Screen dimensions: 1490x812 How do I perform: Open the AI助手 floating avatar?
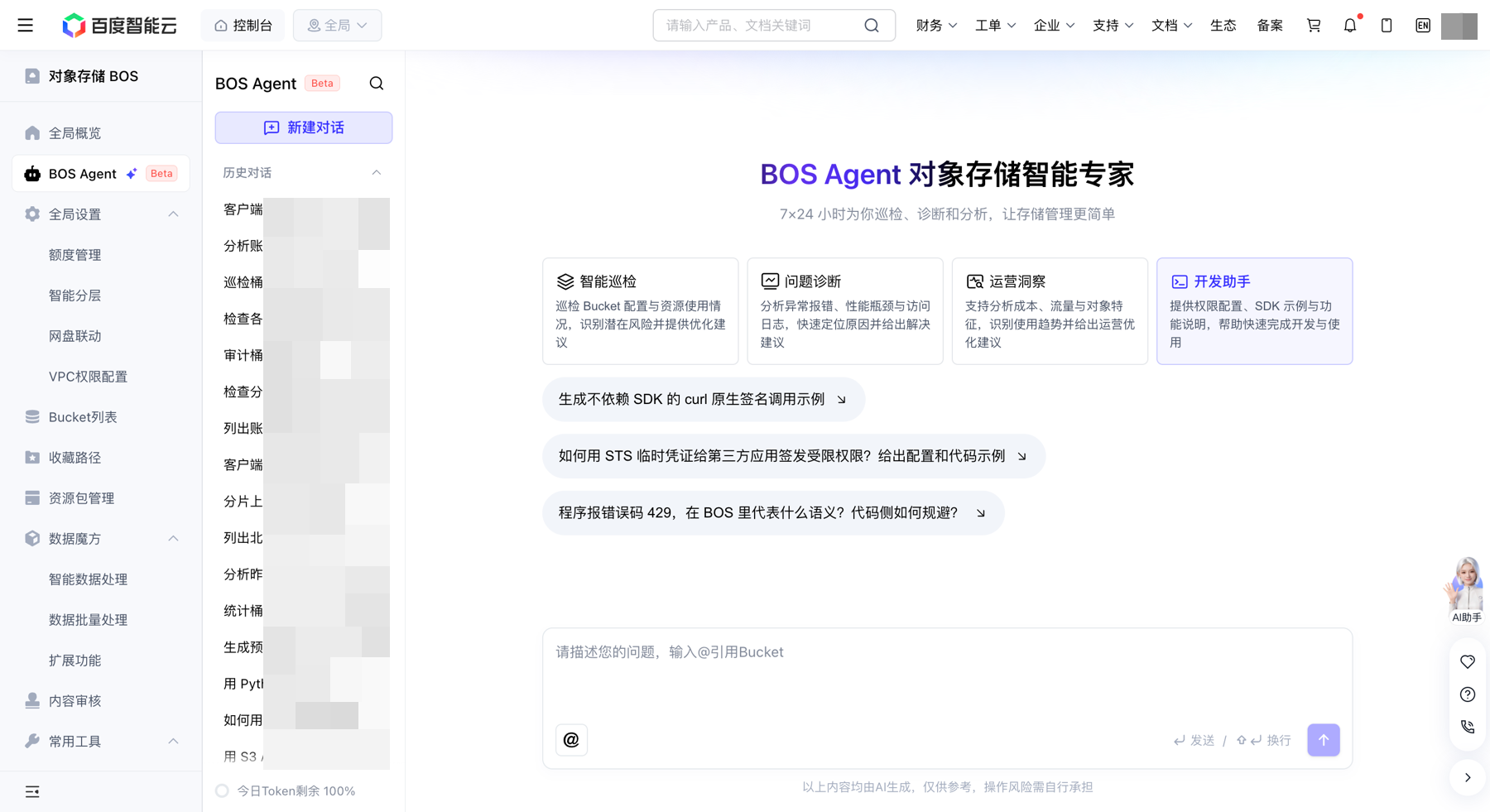tap(1465, 589)
